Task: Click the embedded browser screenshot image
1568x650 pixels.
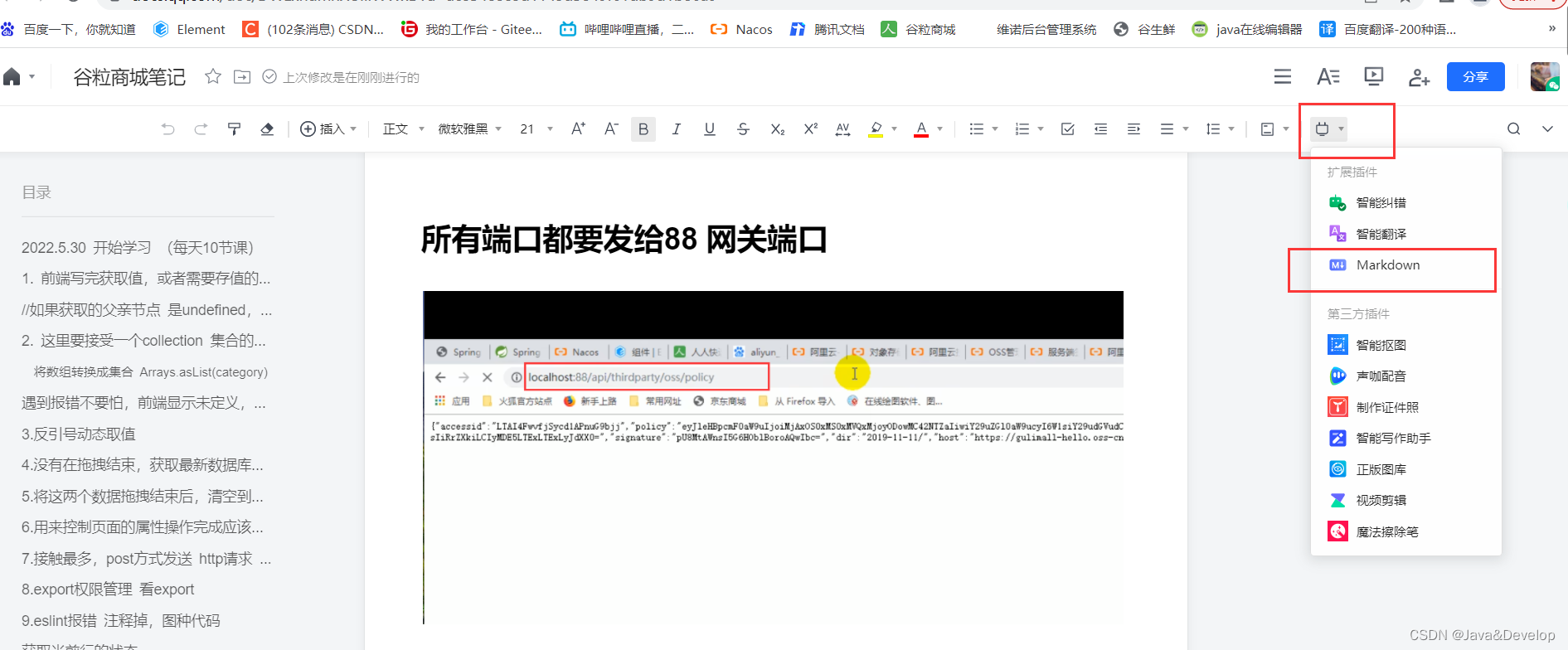Action: pyautogui.click(x=773, y=457)
